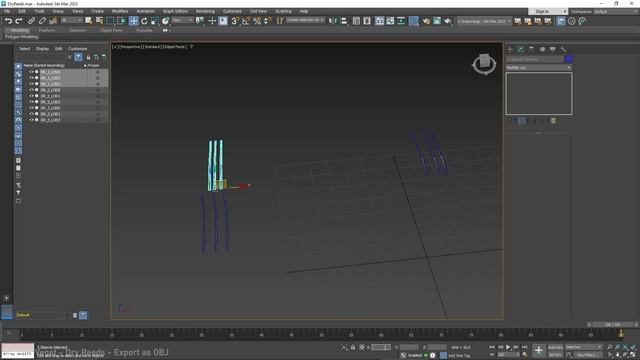The height and width of the screenshot is (360, 640).
Task: Click the Mirror tool icon
Action: click(333, 21)
